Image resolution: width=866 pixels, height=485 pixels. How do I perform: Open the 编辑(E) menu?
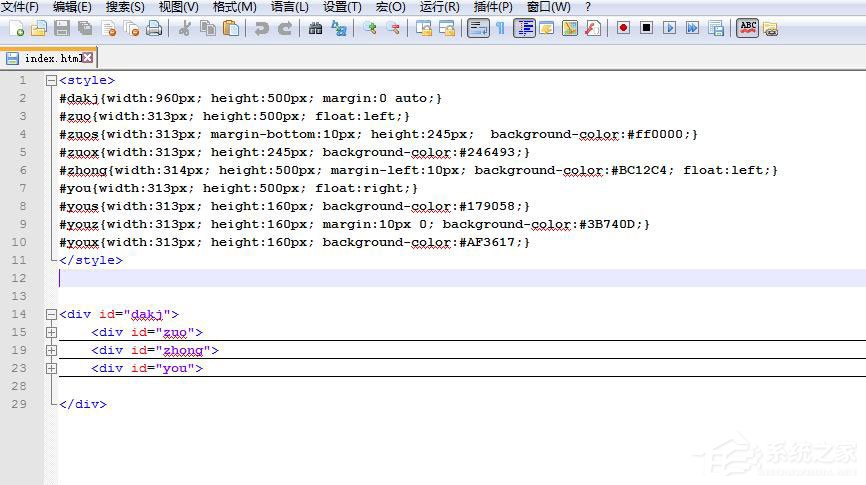[x=72, y=7]
